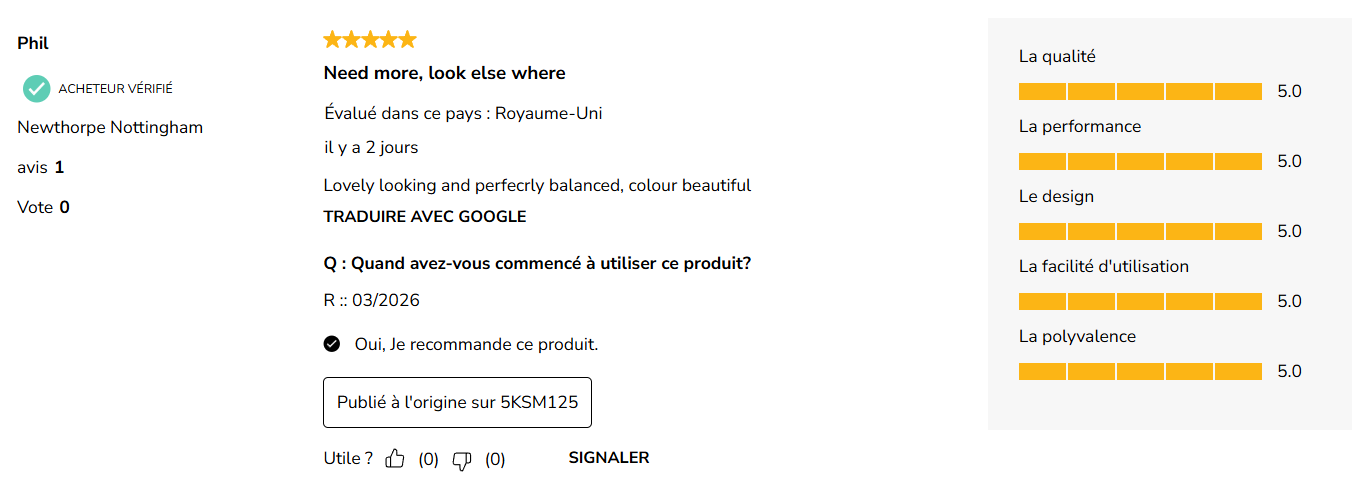Viewport: 1365px width, 490px height.
Task: Click the five-star rating stars
Action: [x=370, y=40]
